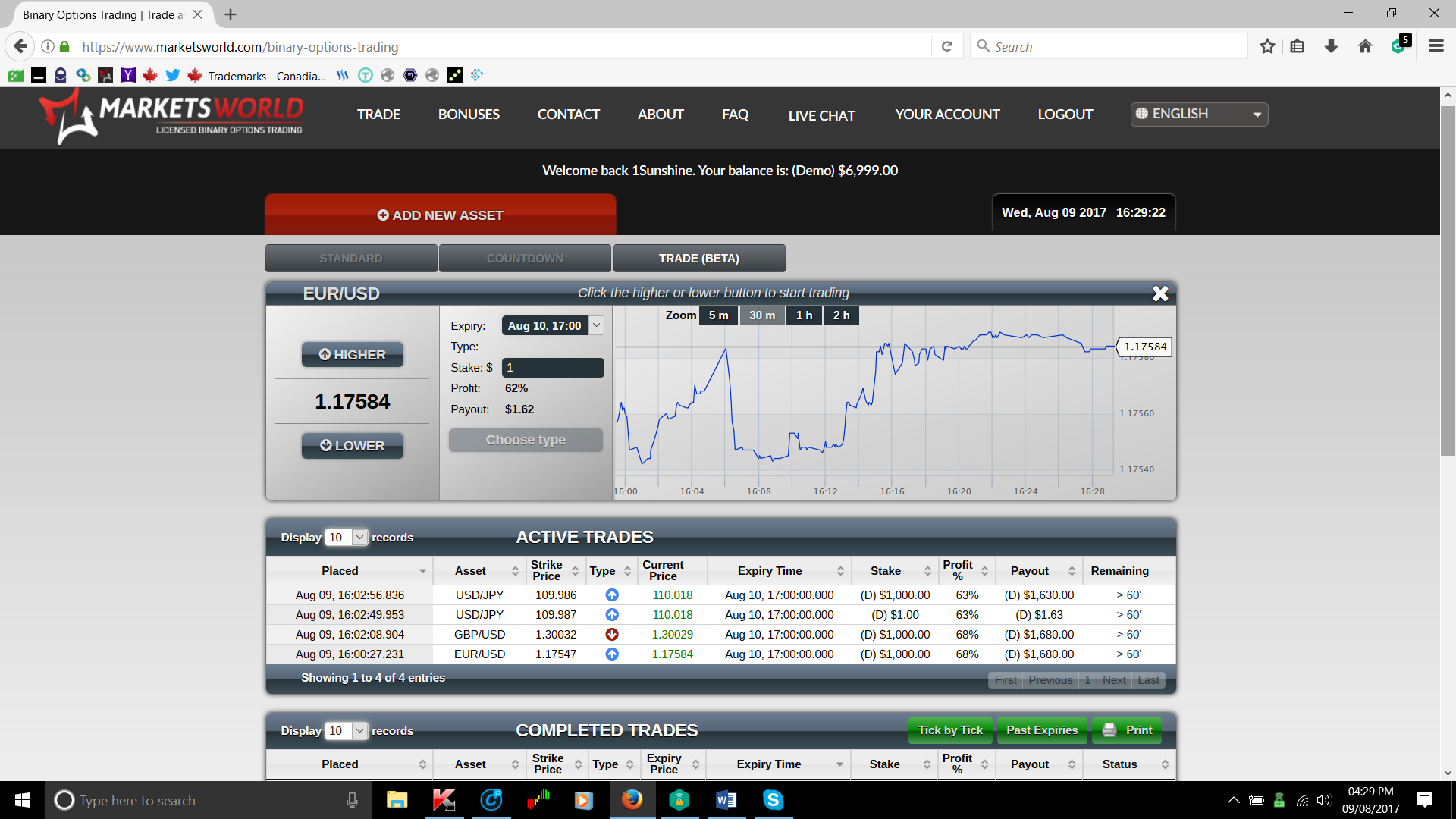Go to First page of Active Trades
The width and height of the screenshot is (1456, 819).
pyautogui.click(x=1006, y=680)
